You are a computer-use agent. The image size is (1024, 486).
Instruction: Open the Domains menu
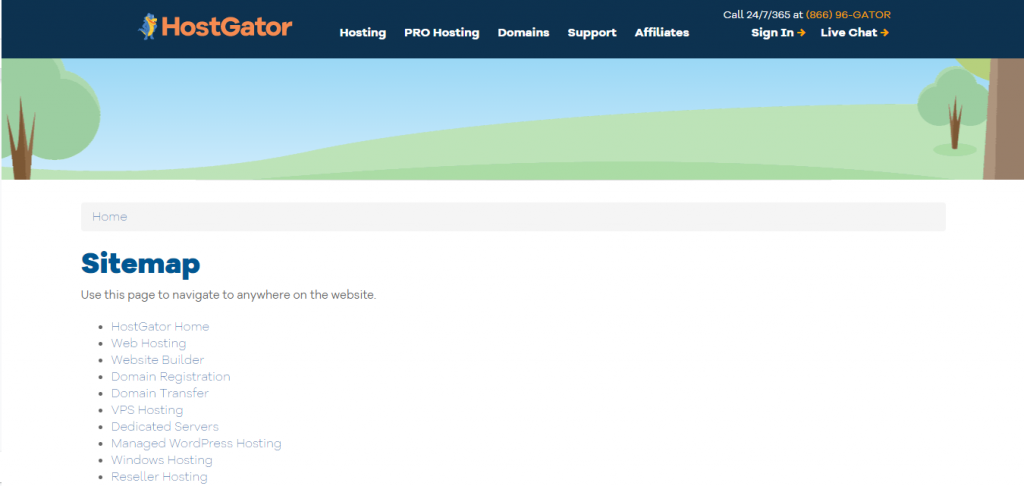(x=523, y=33)
